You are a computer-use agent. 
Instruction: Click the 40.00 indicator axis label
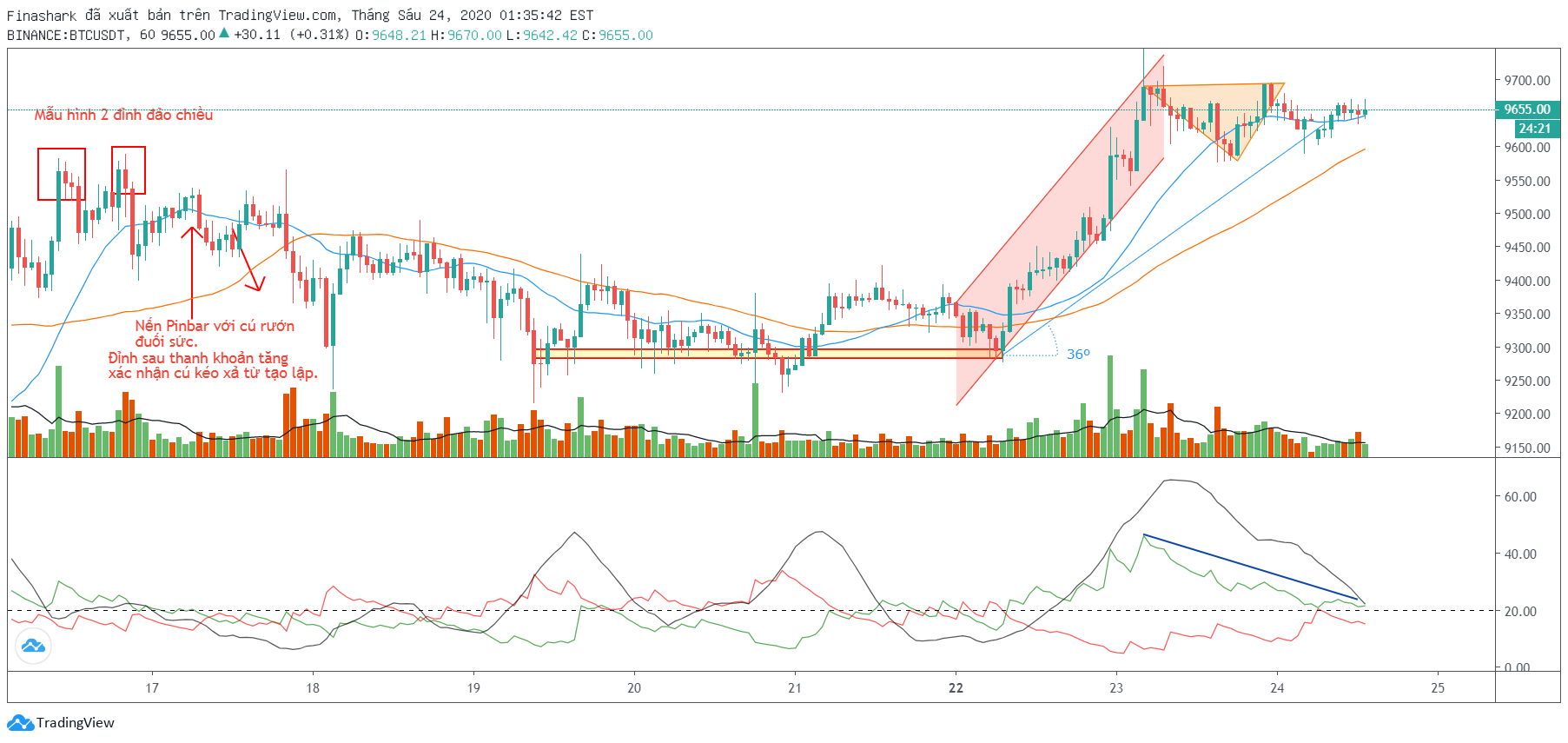pos(1520,554)
